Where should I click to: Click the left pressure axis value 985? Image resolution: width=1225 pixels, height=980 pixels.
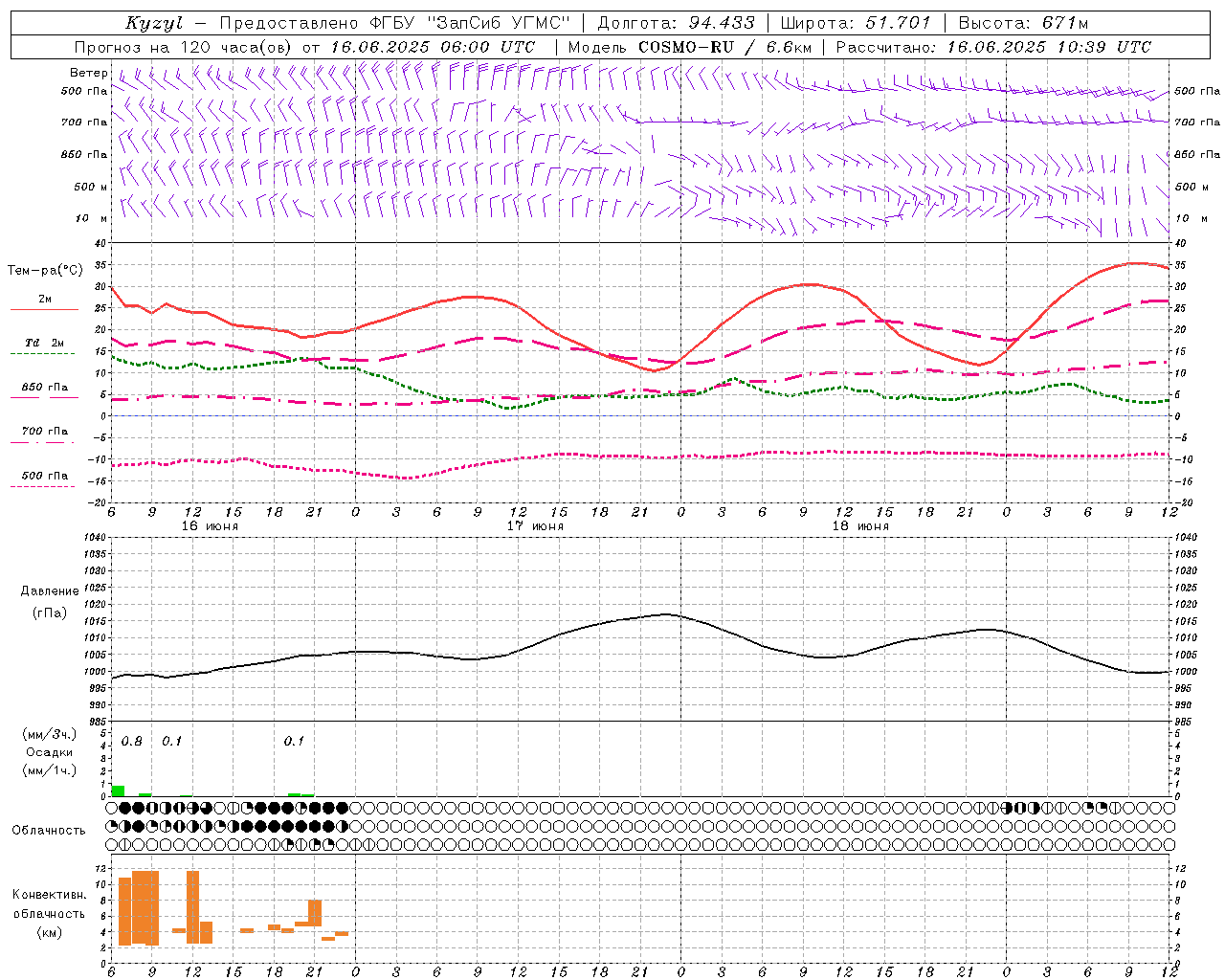[96, 722]
